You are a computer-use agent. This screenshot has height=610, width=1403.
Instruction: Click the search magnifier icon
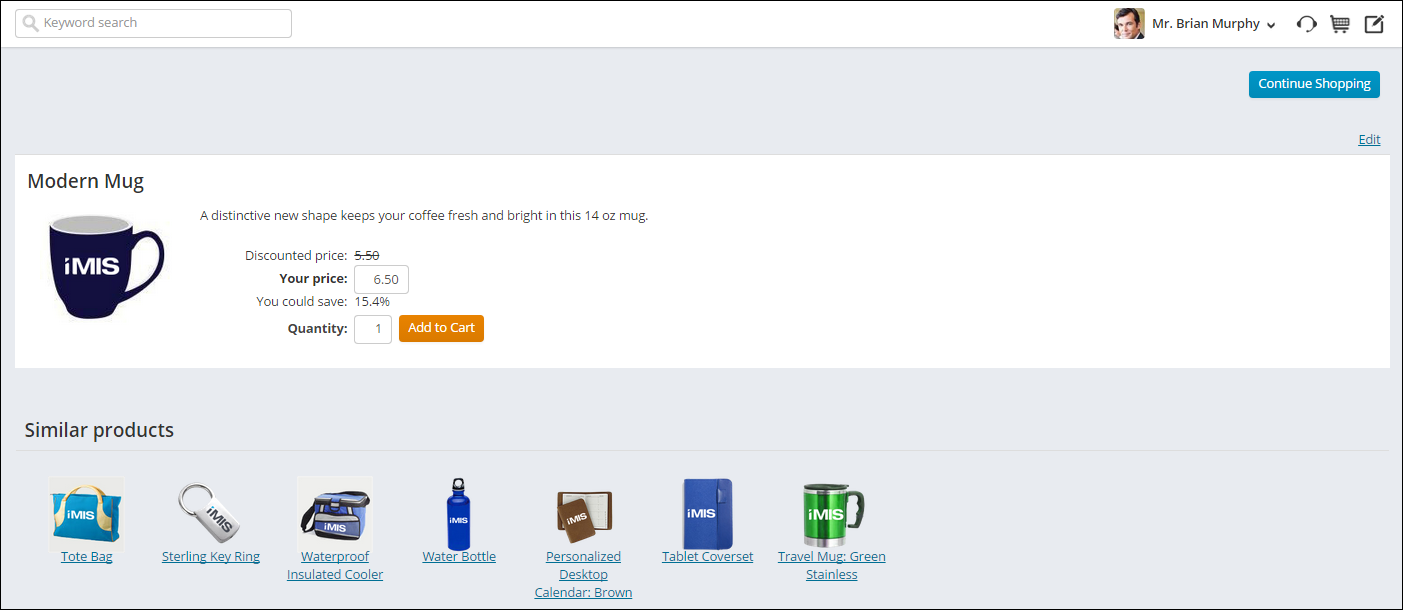pos(31,23)
